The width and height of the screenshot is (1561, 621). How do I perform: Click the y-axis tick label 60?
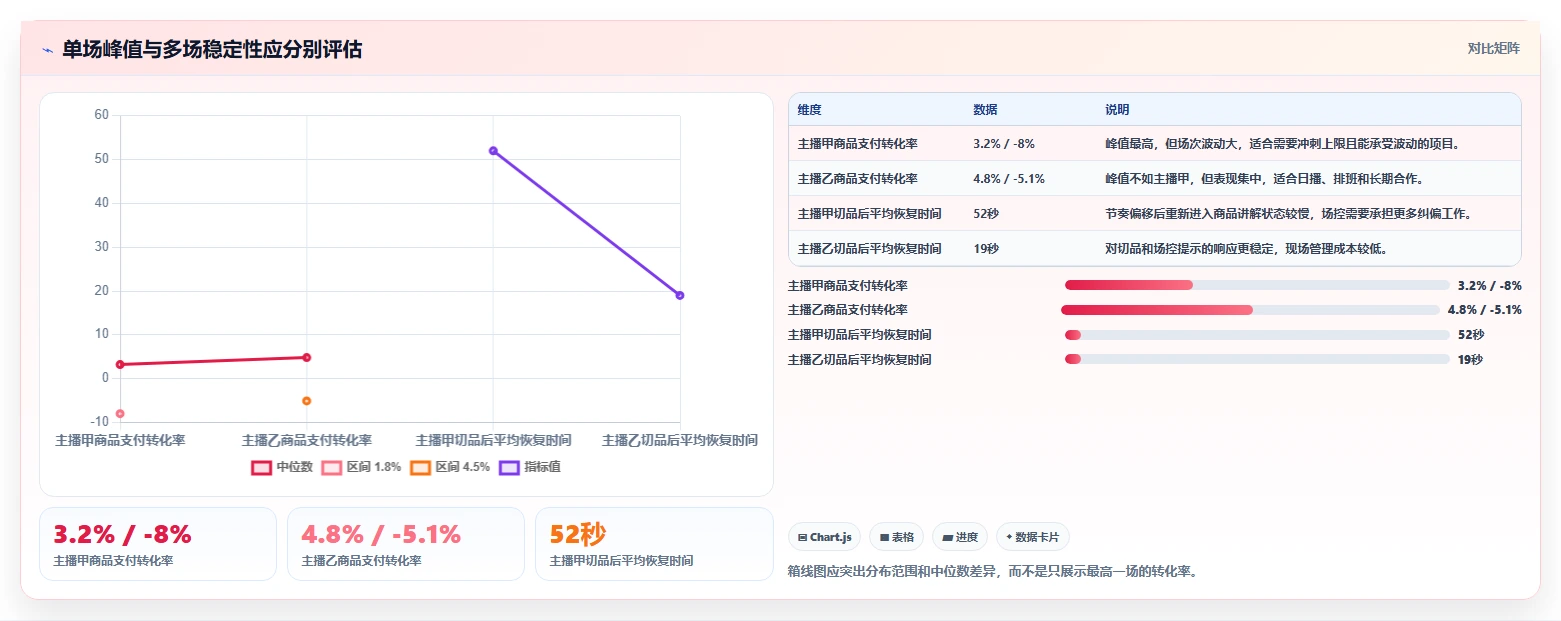click(x=102, y=115)
